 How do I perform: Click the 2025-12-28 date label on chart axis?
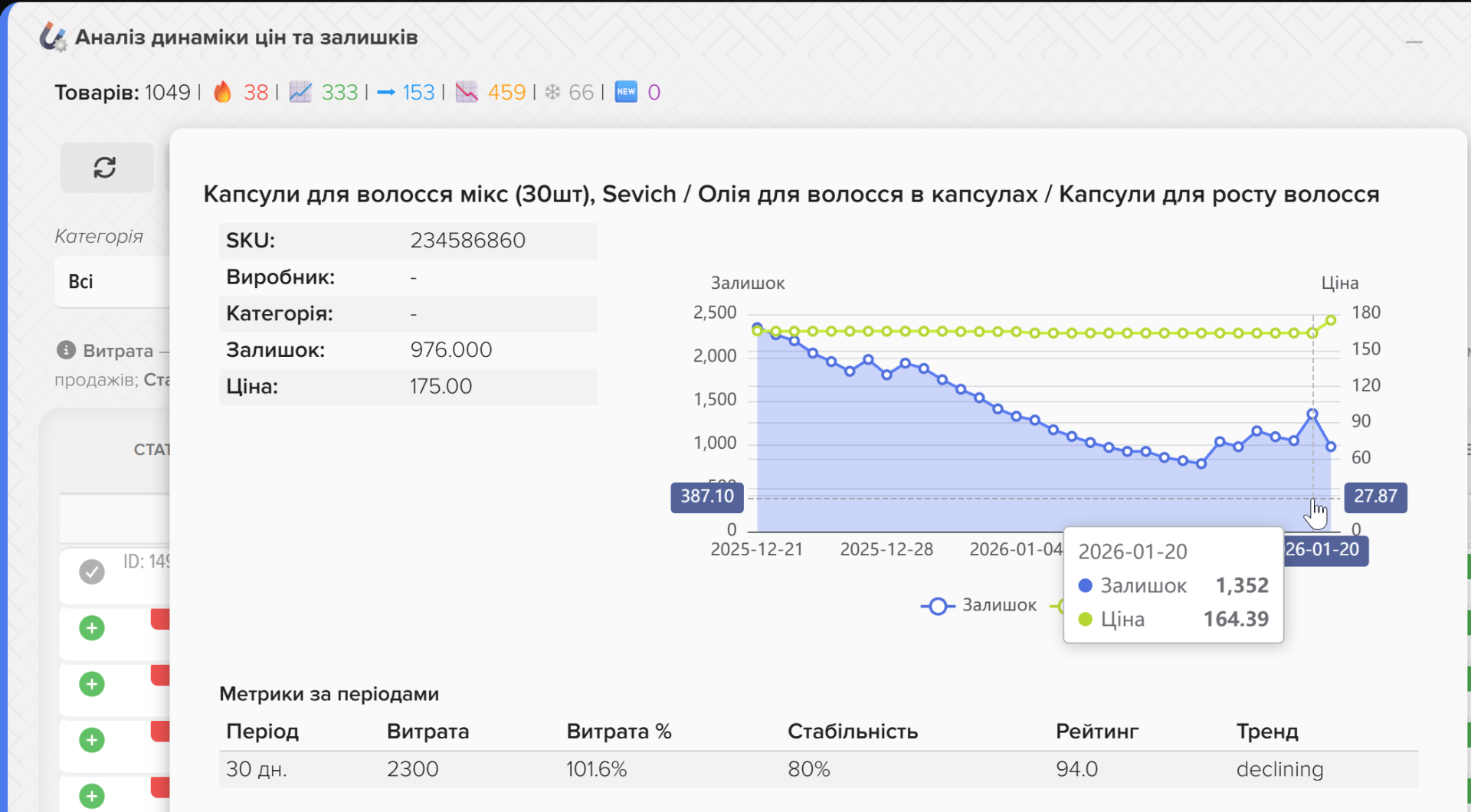[886, 549]
